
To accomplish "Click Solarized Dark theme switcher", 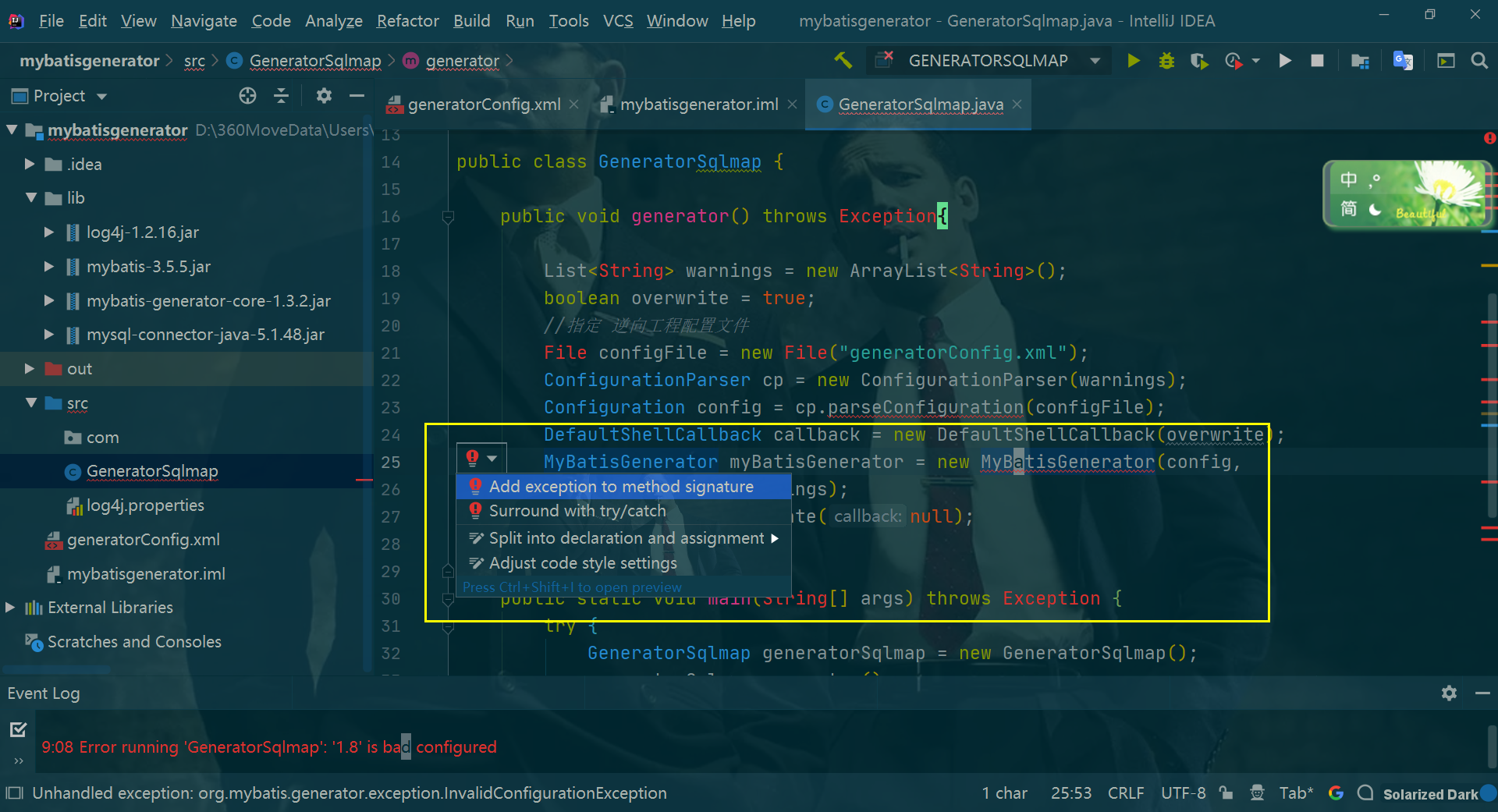I will coord(1430,794).
